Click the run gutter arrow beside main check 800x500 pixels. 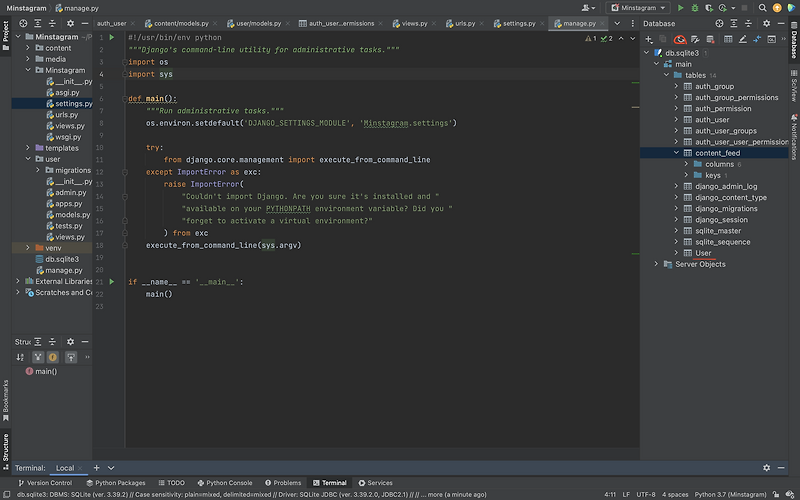[112, 282]
